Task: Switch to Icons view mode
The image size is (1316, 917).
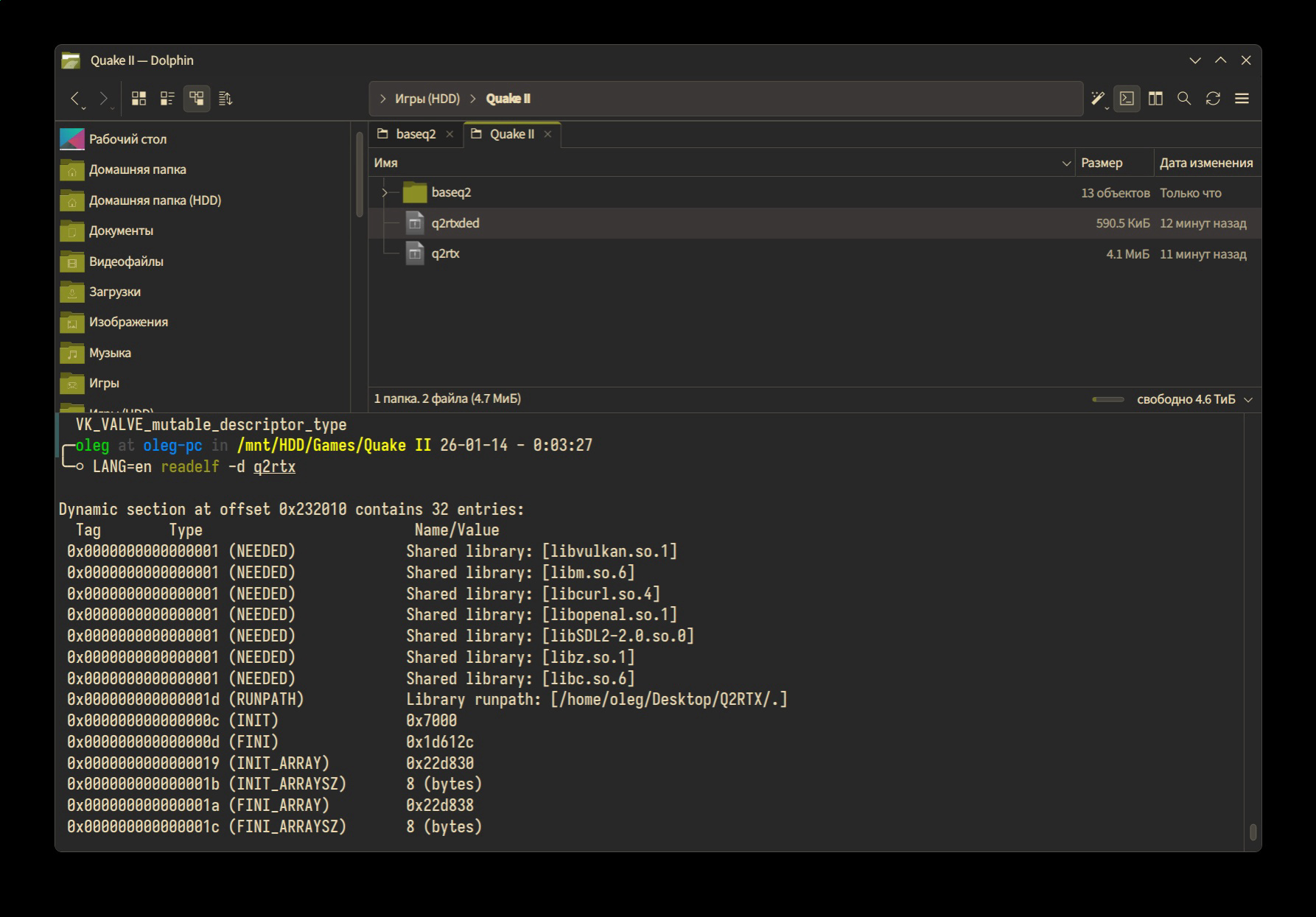Action: pyautogui.click(x=139, y=99)
